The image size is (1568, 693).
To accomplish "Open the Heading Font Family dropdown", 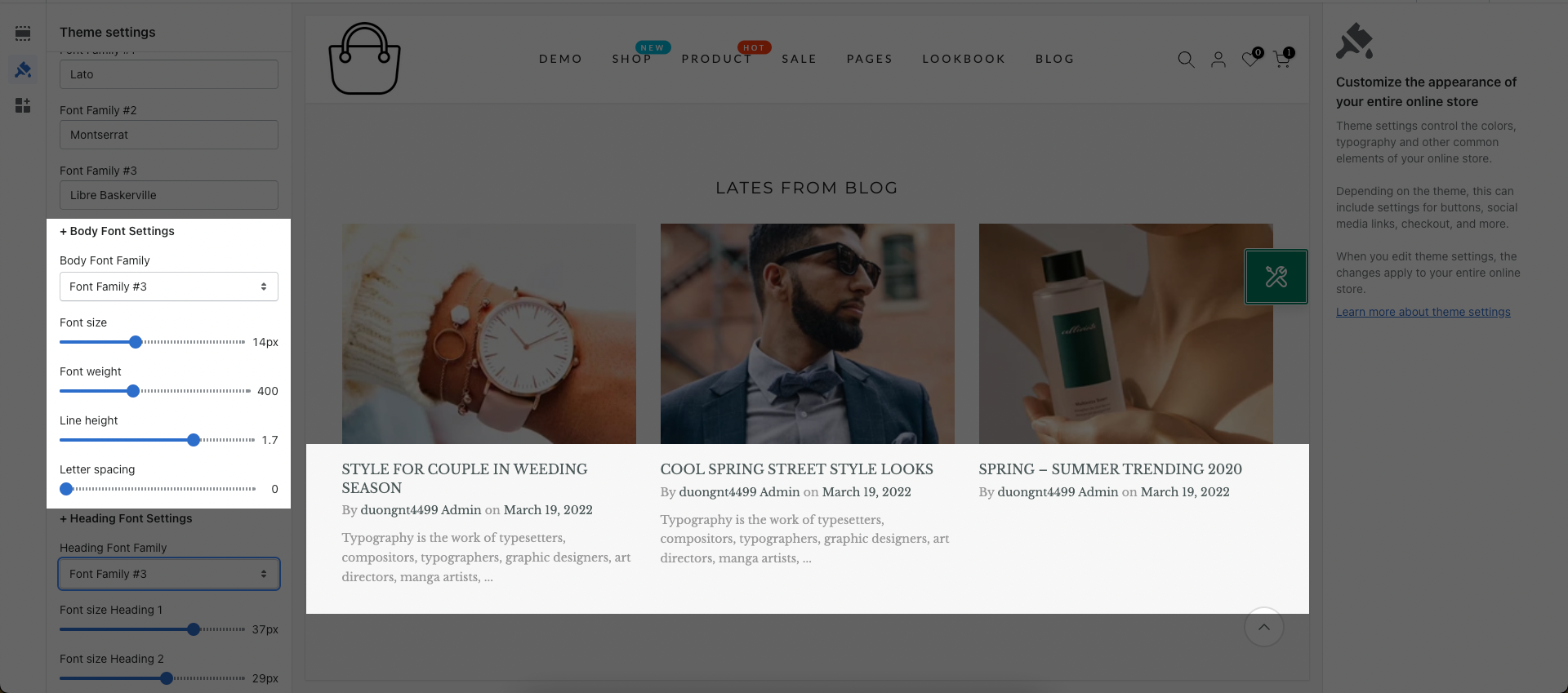I will pos(169,574).
